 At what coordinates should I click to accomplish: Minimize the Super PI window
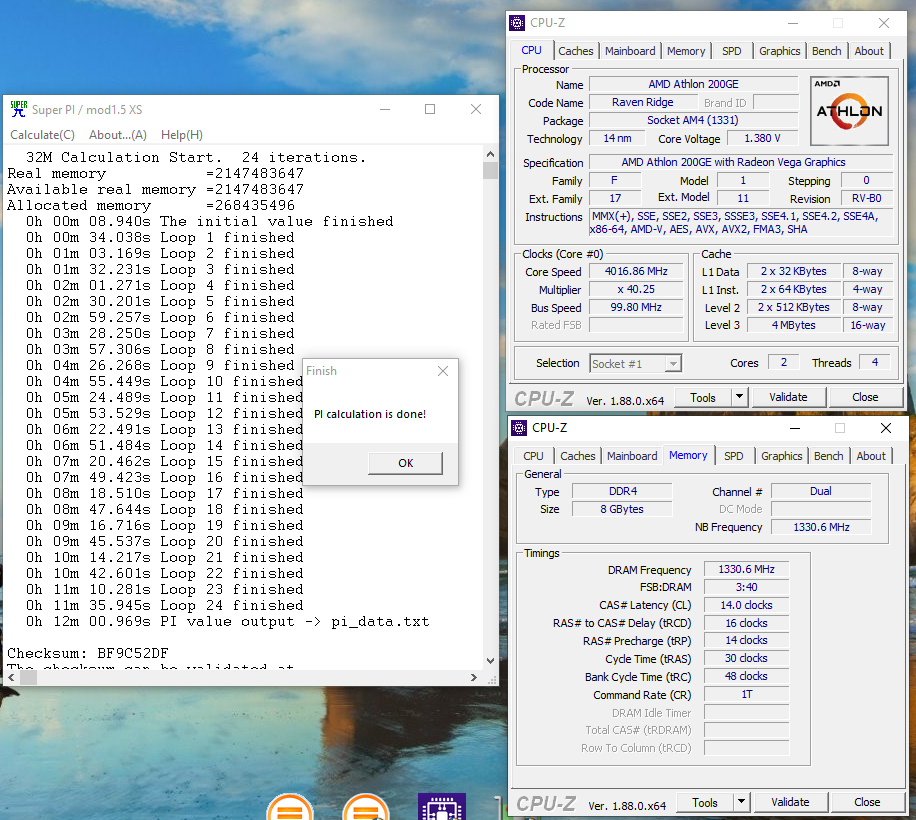tap(385, 109)
